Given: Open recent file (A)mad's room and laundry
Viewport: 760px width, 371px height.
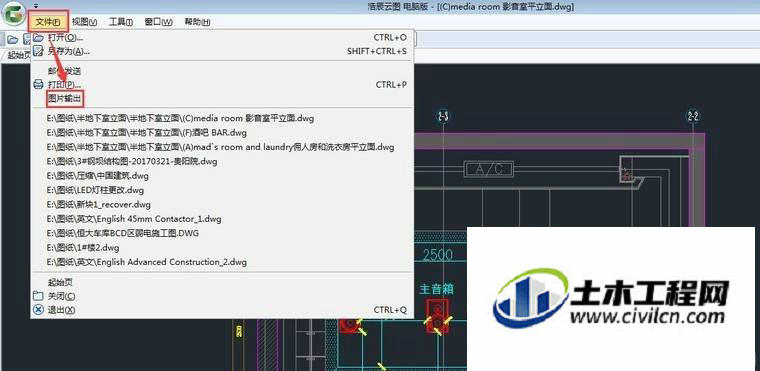Looking at the screenshot, I should [x=222, y=147].
